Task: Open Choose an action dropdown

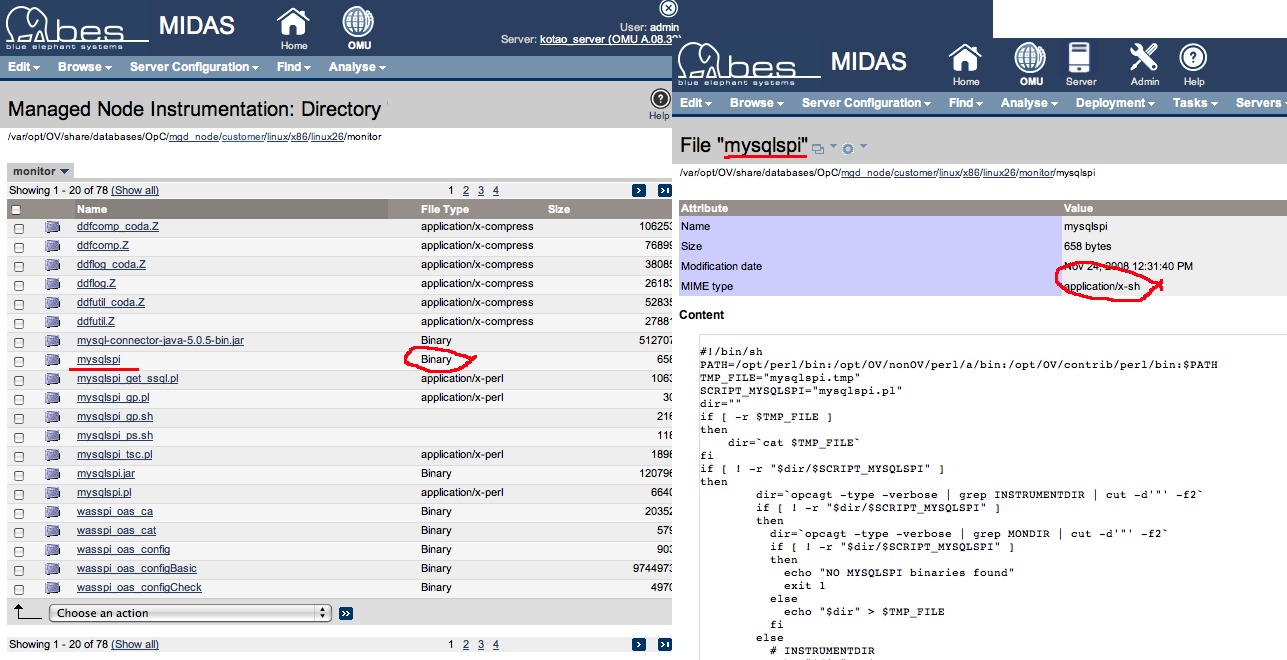Action: tap(191, 613)
